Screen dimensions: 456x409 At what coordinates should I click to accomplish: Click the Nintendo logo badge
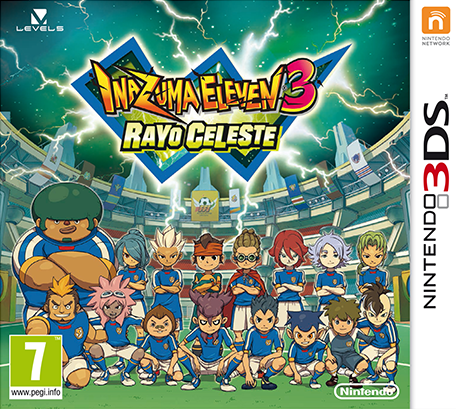pos(368,390)
